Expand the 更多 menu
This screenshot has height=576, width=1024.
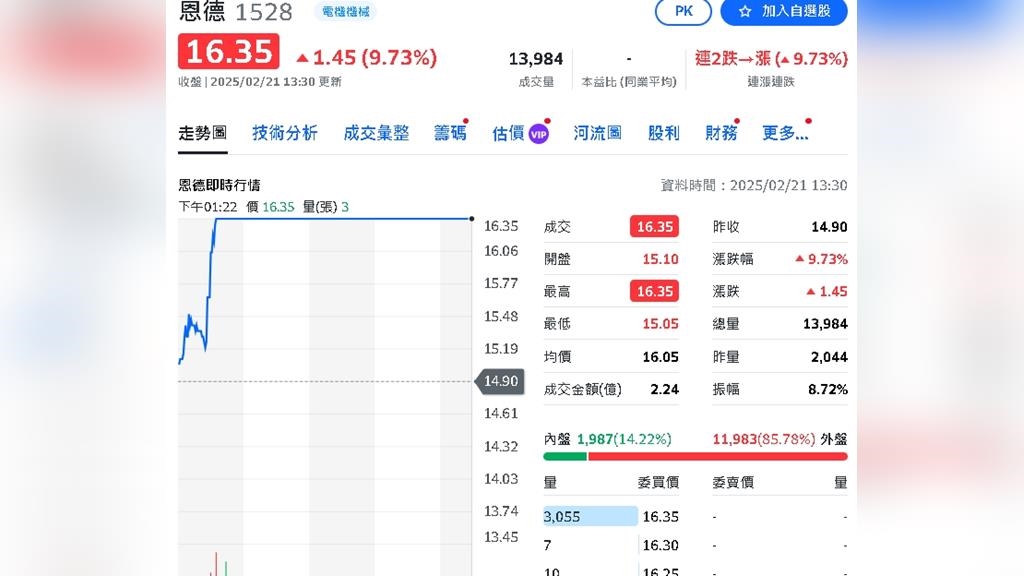click(x=785, y=133)
